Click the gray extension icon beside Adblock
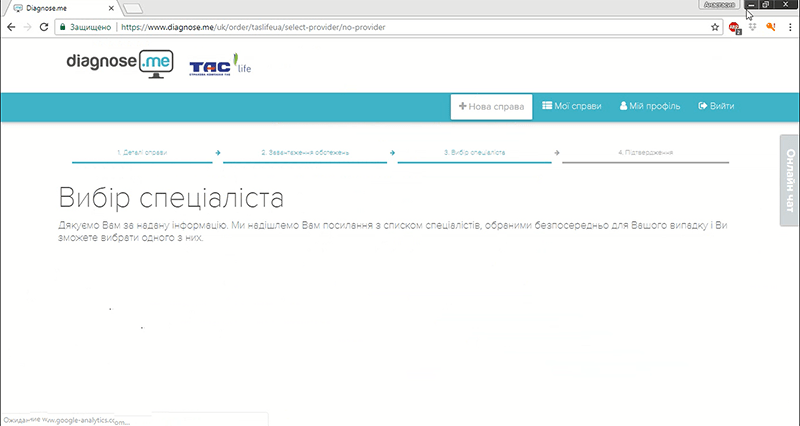The image size is (800, 426). (x=752, y=27)
